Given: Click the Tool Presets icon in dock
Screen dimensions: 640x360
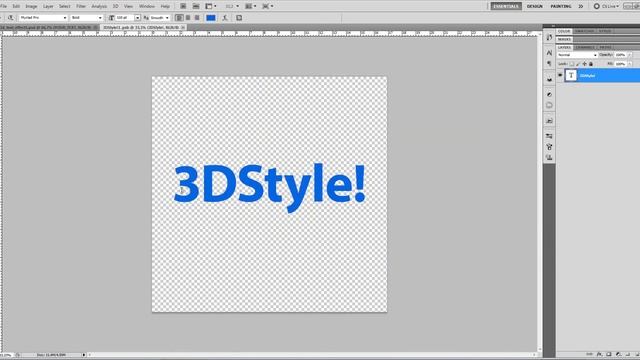Looking at the screenshot, I should (x=549, y=147).
